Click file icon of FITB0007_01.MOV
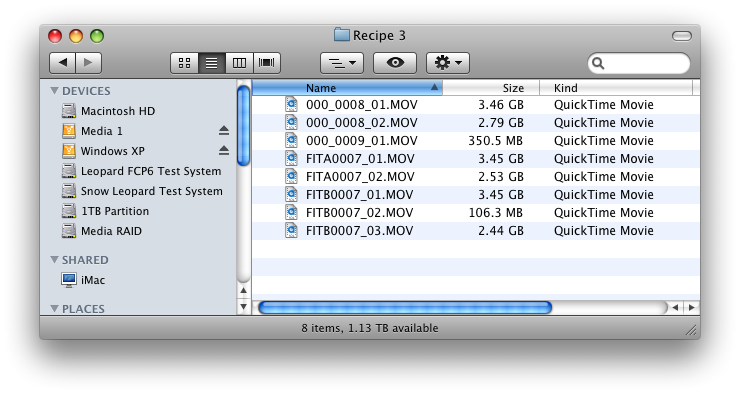Viewport: 740px width, 394px height. [292, 194]
